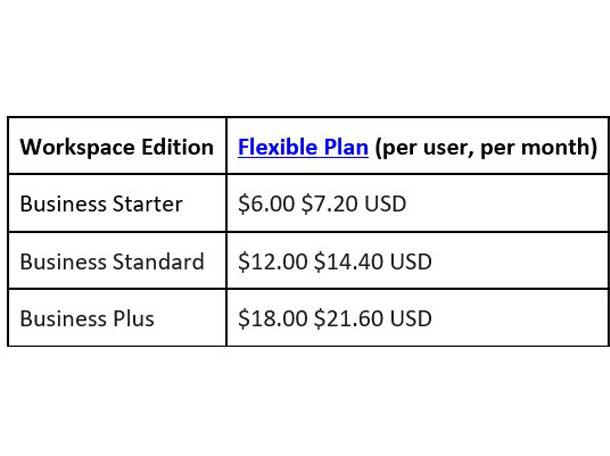Click the word "Workspace" in the header

77,148
